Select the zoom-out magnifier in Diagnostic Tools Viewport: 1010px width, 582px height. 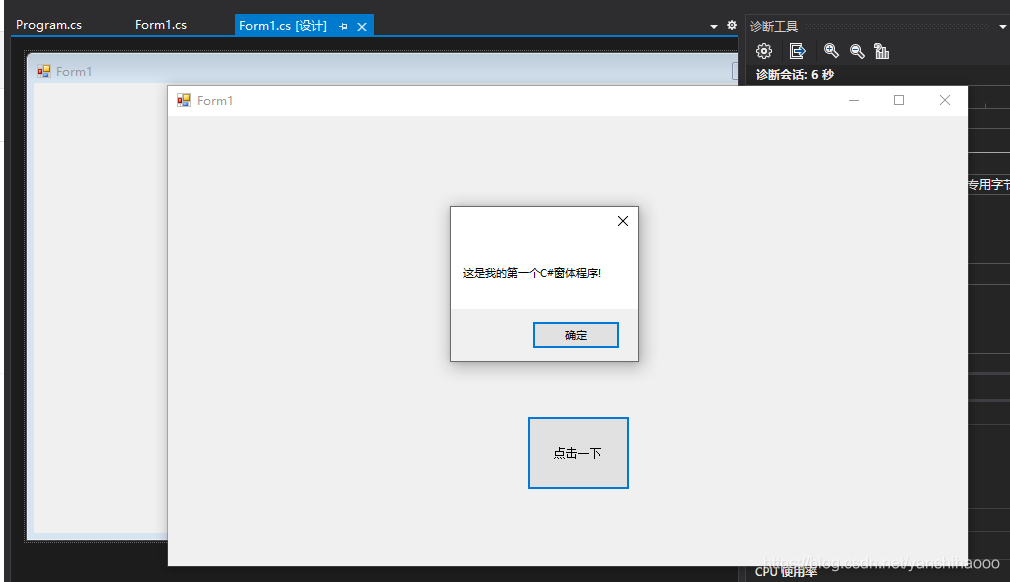click(x=858, y=51)
